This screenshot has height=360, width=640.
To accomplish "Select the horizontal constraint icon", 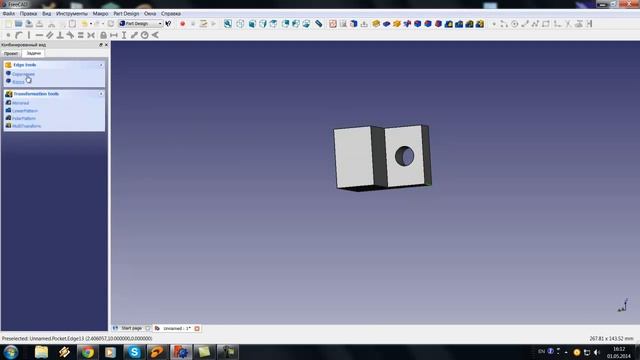I will click(39, 35).
